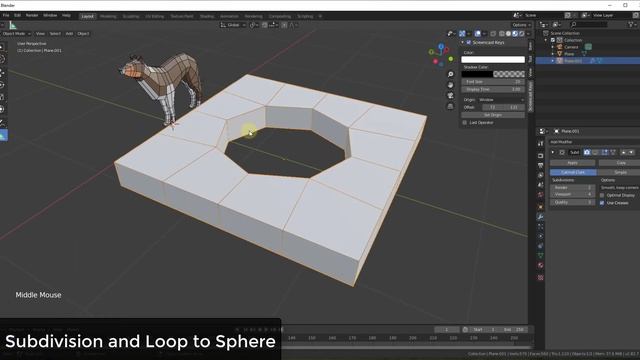Image resolution: width=640 pixels, height=360 pixels.
Task: Open the Global transform orientation dropdown
Action: (233, 25)
